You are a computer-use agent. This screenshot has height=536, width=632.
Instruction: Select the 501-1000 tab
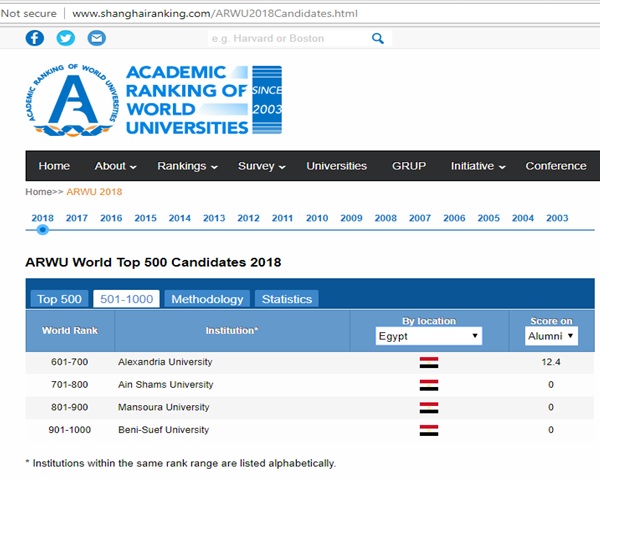(x=126, y=299)
